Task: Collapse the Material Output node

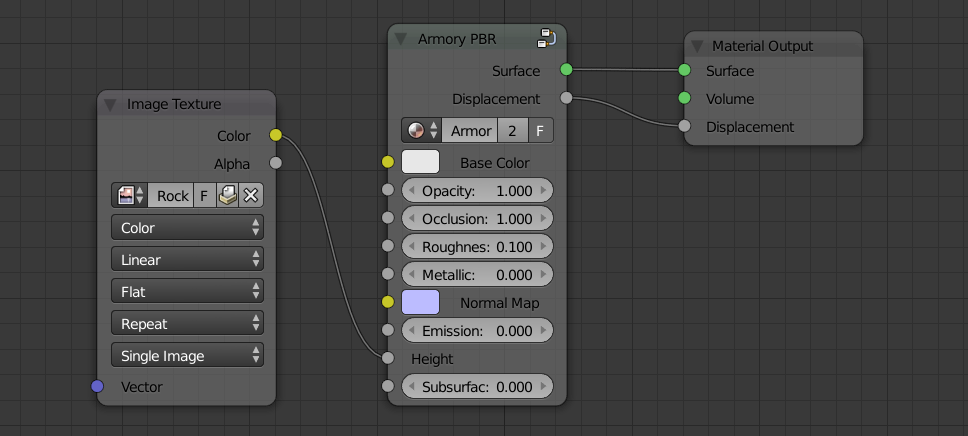Action: click(698, 46)
